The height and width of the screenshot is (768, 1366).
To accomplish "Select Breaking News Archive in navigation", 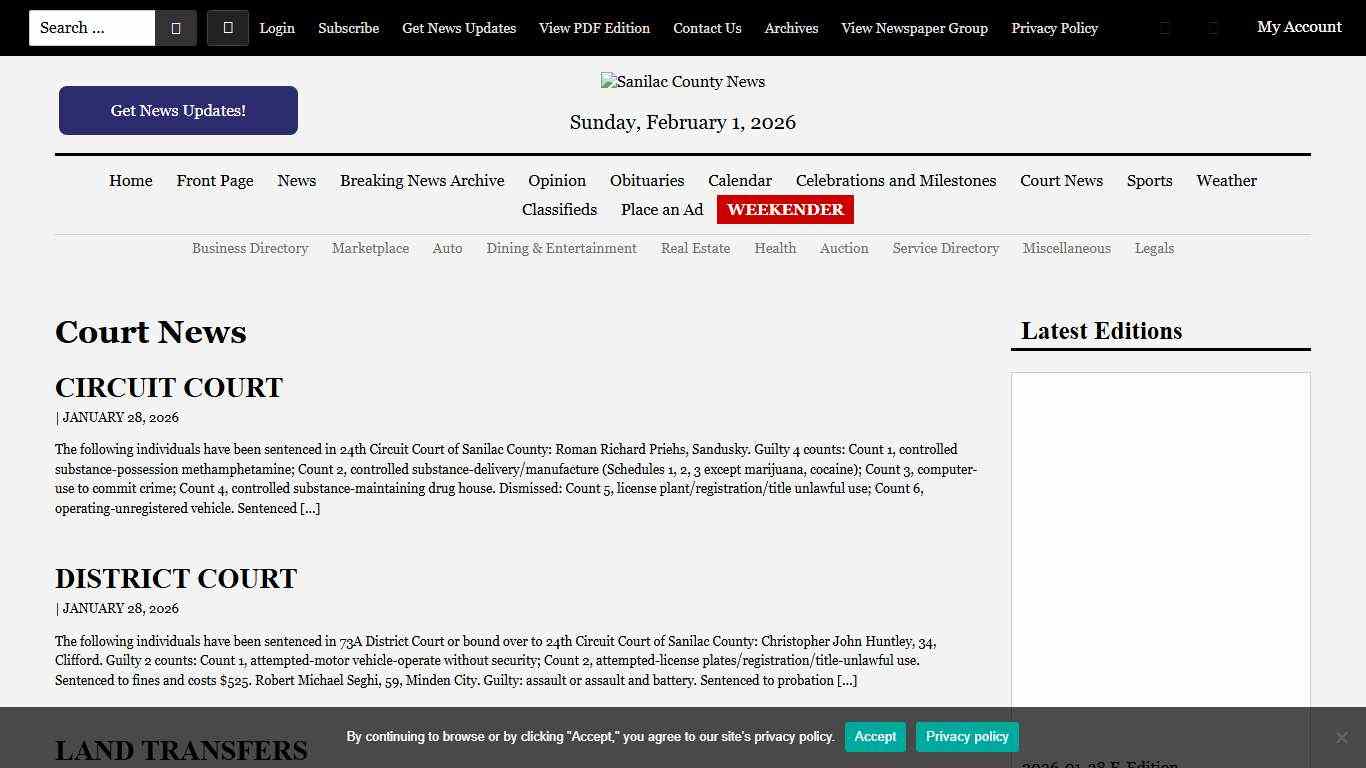I will [x=422, y=181].
